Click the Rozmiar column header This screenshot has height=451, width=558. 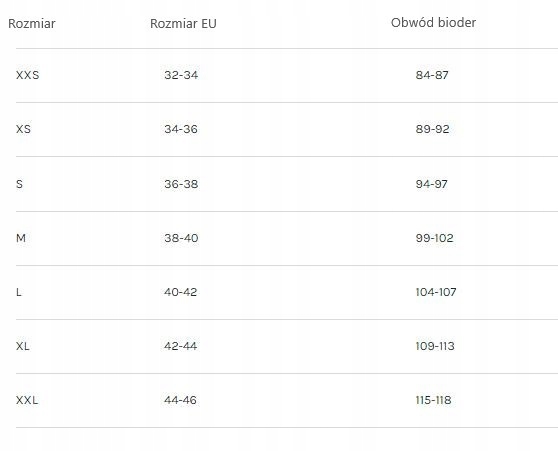(x=32, y=23)
